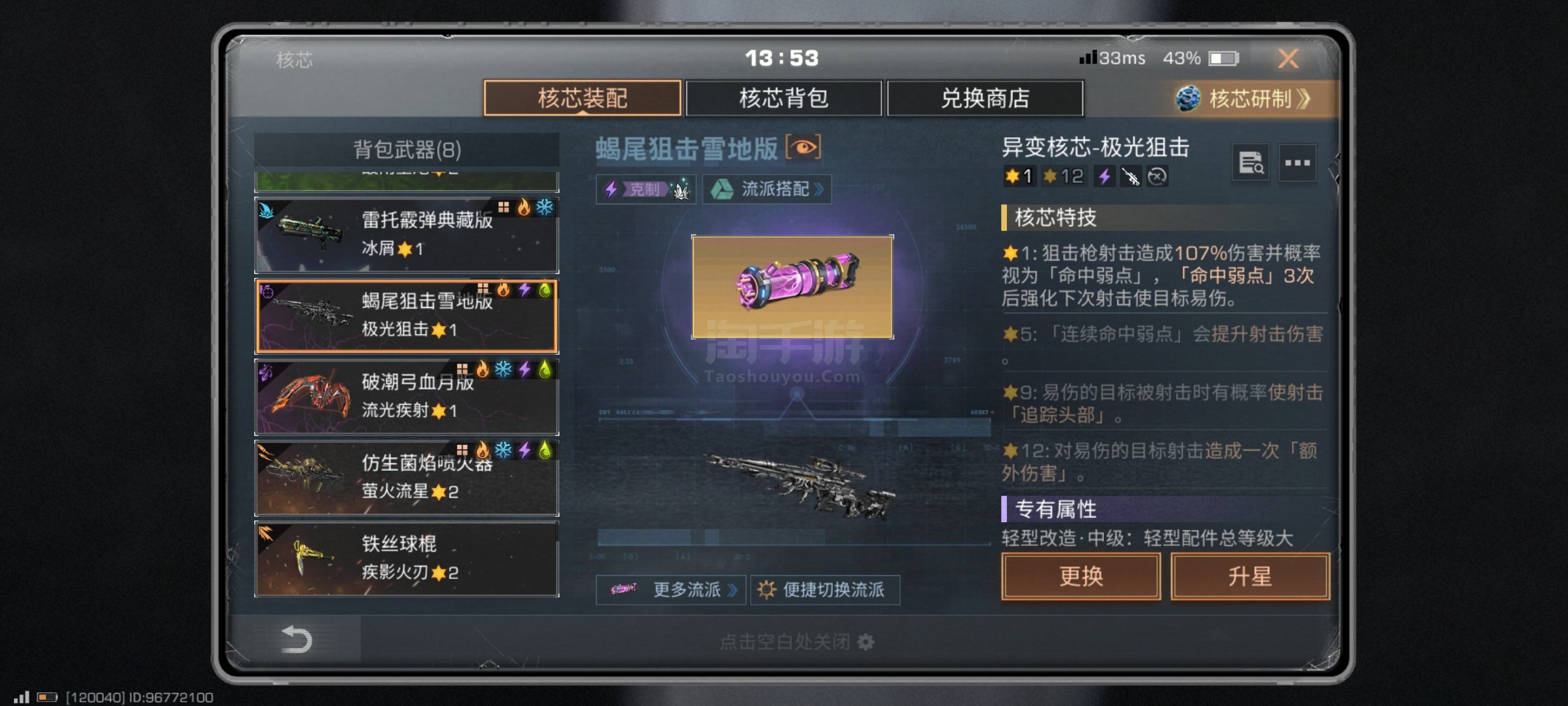Click the purple core cylinder image
Screen dimensions: 1568x706
coord(793,287)
